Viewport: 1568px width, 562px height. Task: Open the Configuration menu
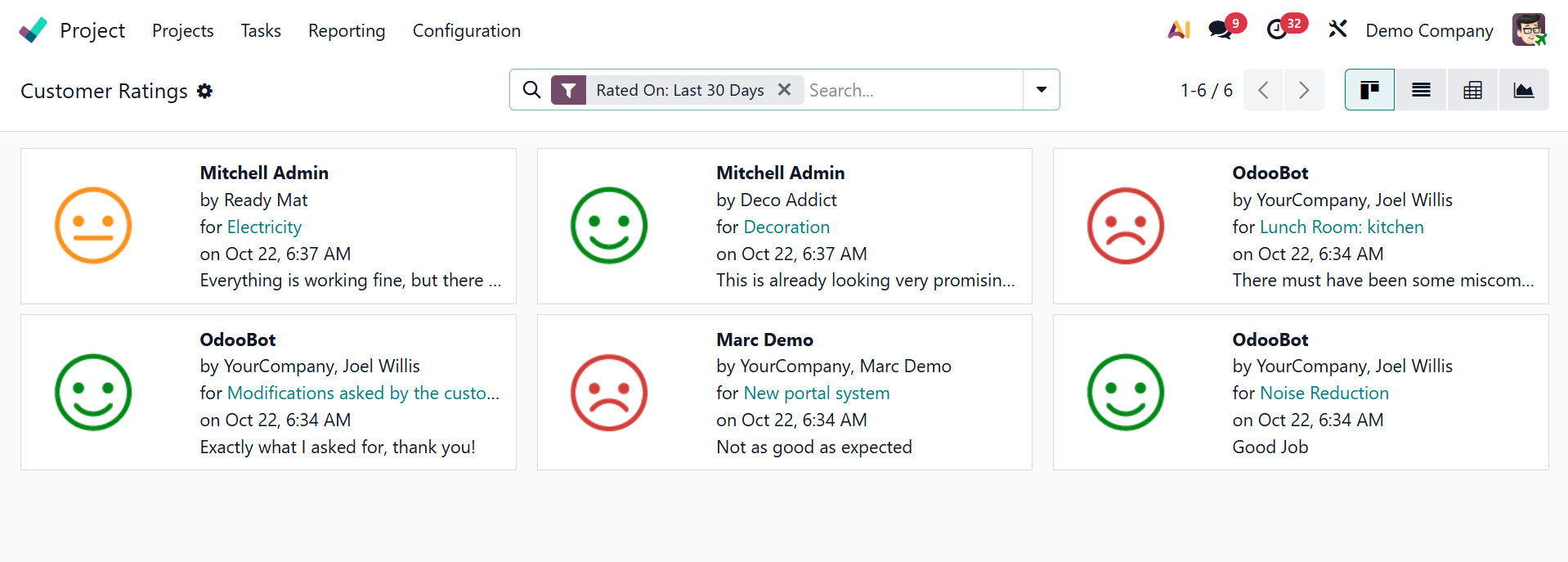click(466, 30)
